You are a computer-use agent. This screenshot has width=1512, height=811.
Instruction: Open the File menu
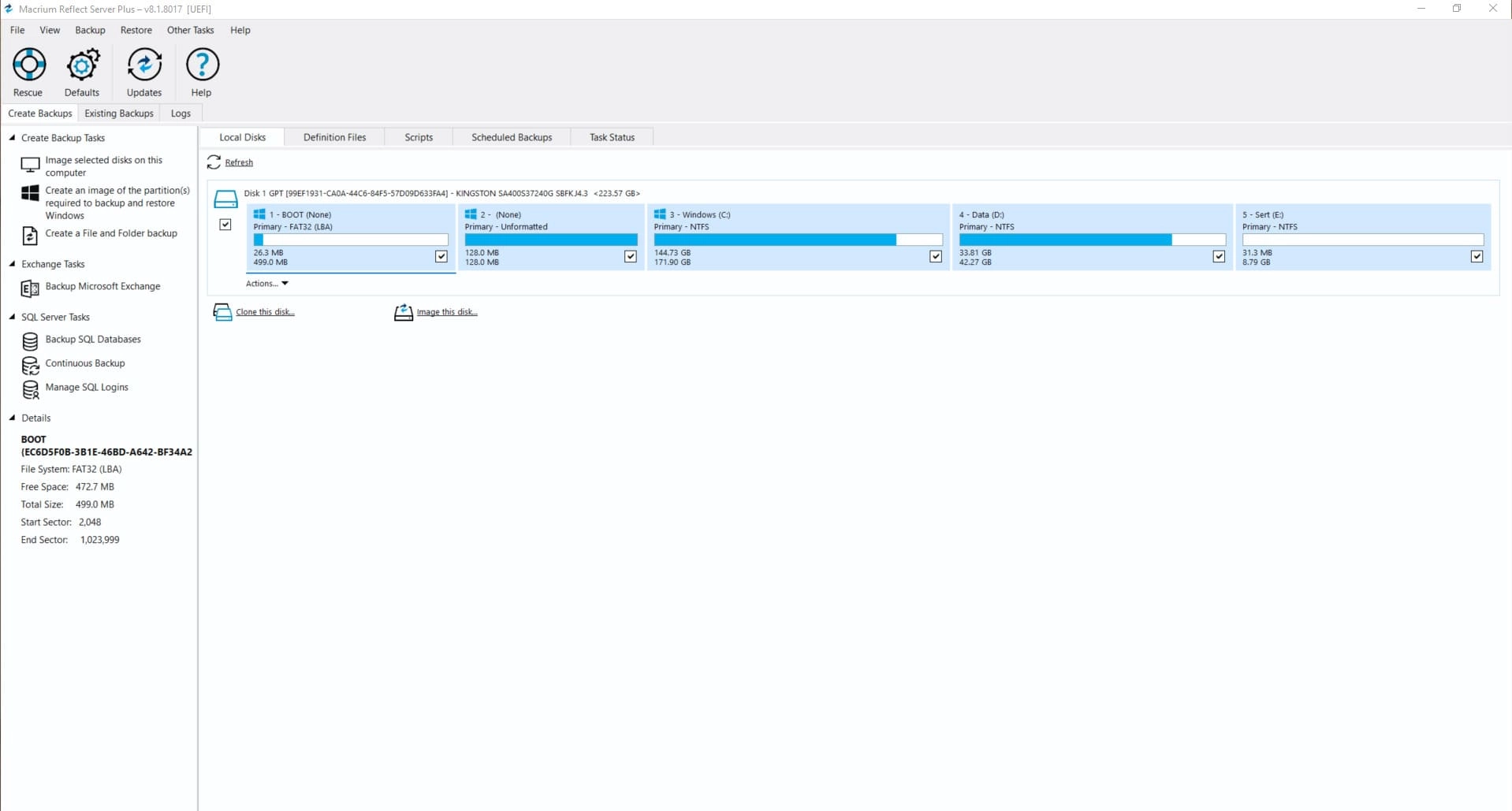(x=17, y=30)
